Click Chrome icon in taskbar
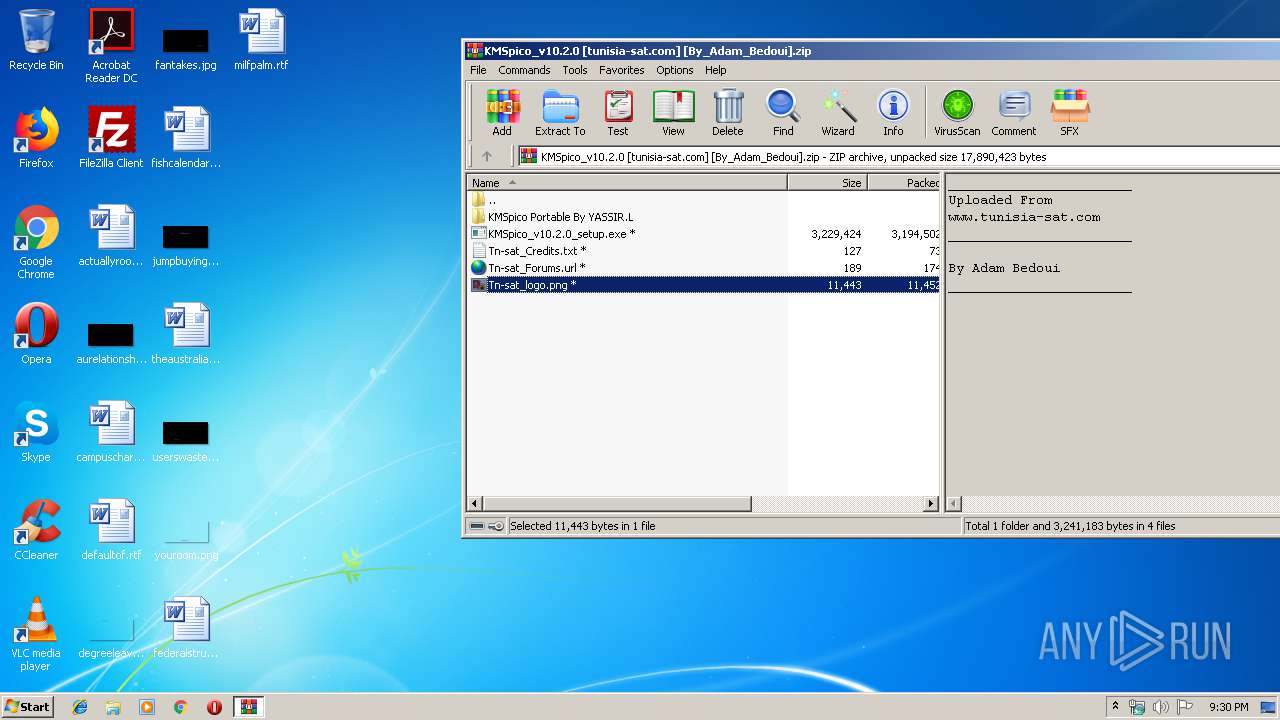 (181, 707)
